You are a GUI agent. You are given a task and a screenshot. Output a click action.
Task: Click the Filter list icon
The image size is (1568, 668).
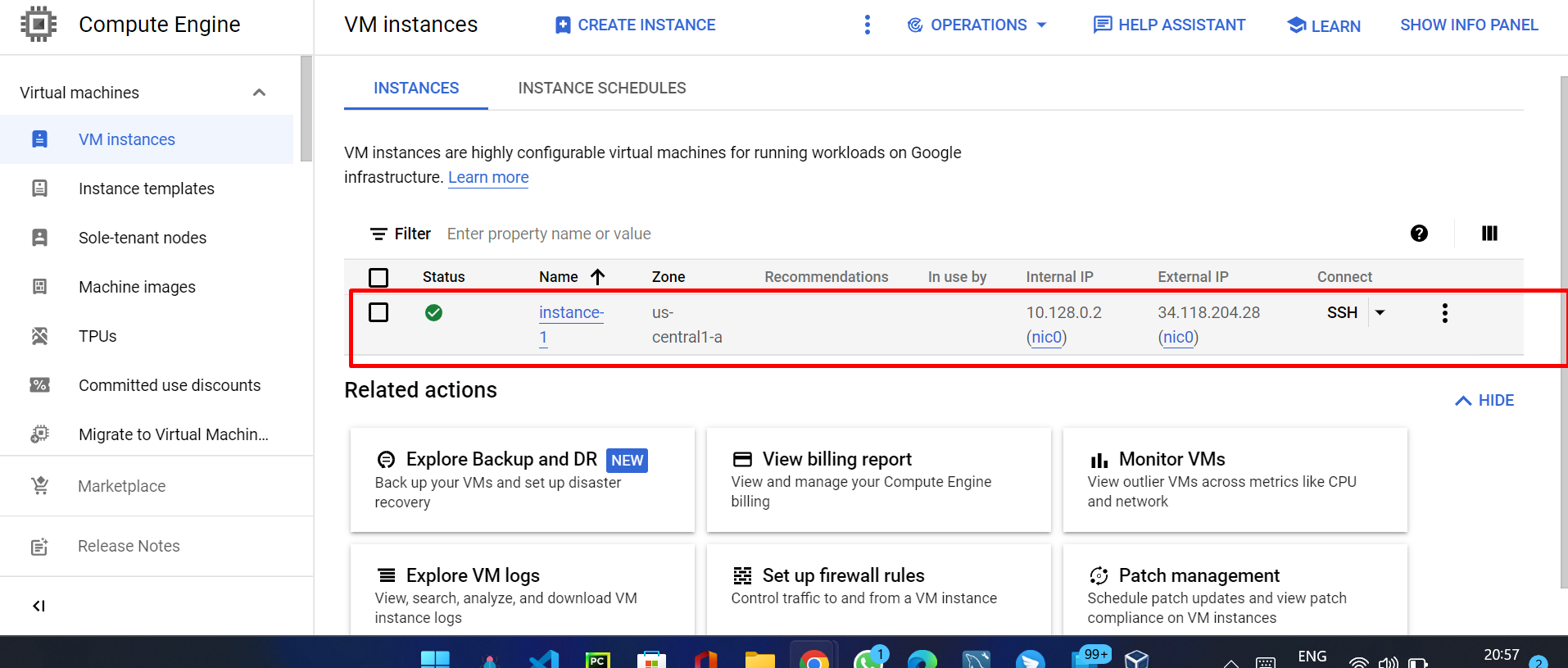click(378, 234)
